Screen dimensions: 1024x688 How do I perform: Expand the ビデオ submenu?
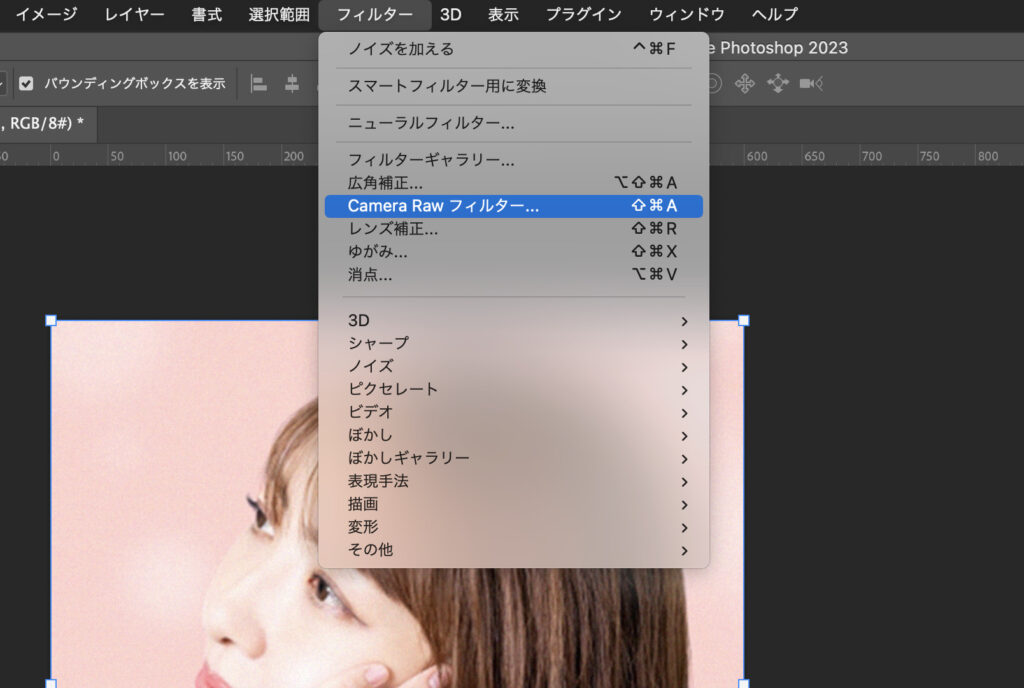click(513, 412)
